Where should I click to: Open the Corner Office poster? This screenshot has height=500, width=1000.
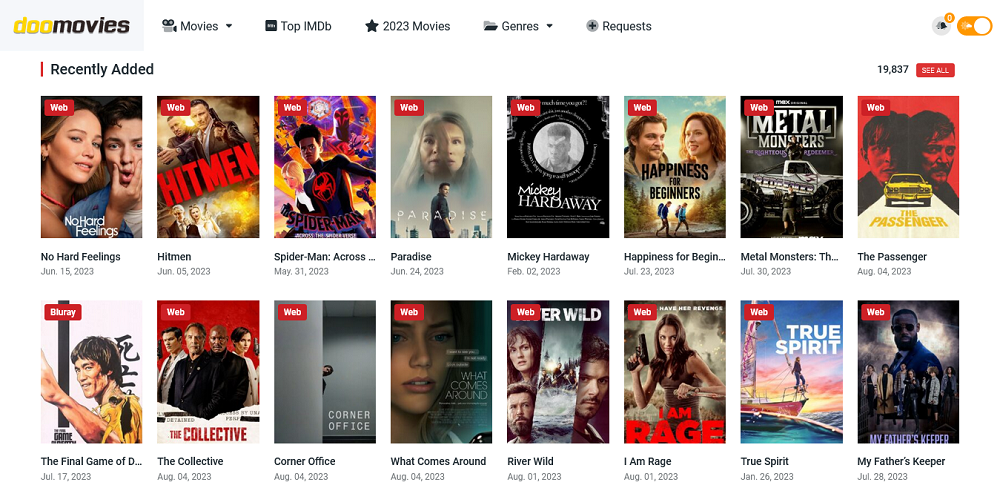[x=325, y=372]
